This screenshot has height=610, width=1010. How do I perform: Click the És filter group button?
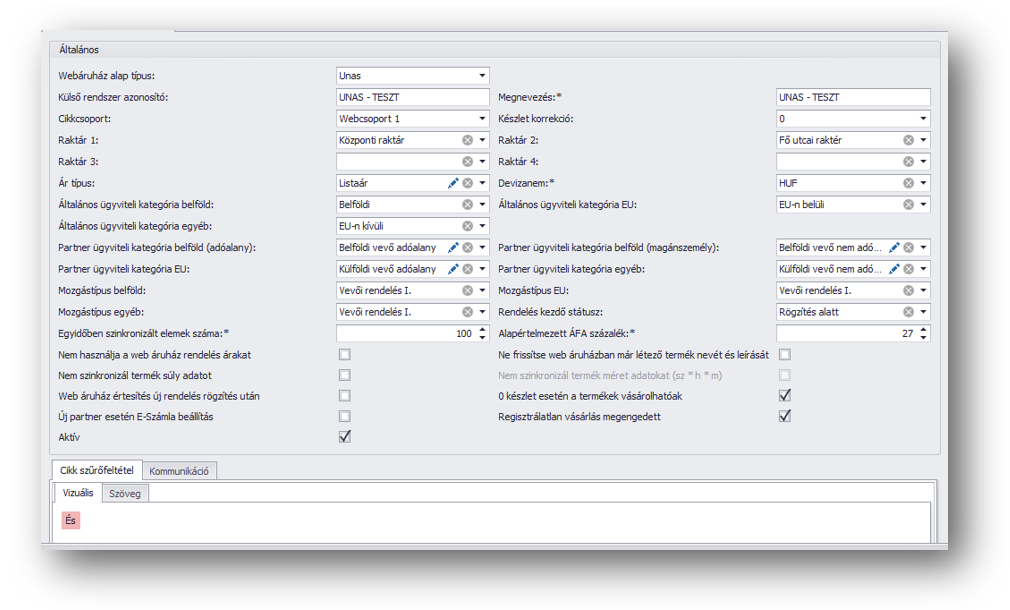[70, 520]
